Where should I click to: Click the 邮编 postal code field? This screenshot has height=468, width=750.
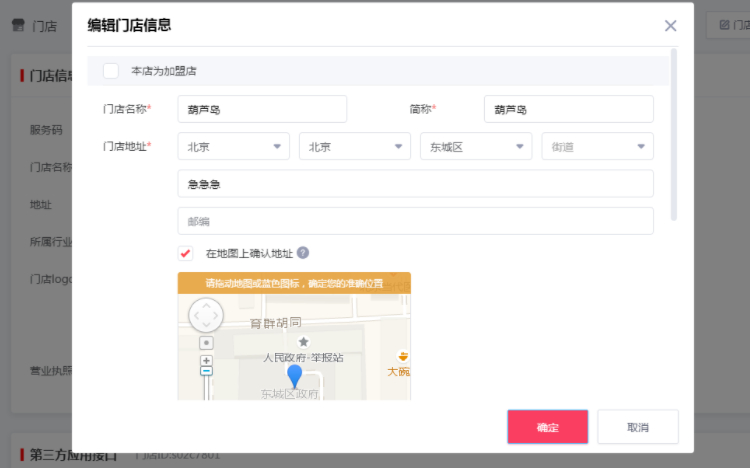point(415,221)
